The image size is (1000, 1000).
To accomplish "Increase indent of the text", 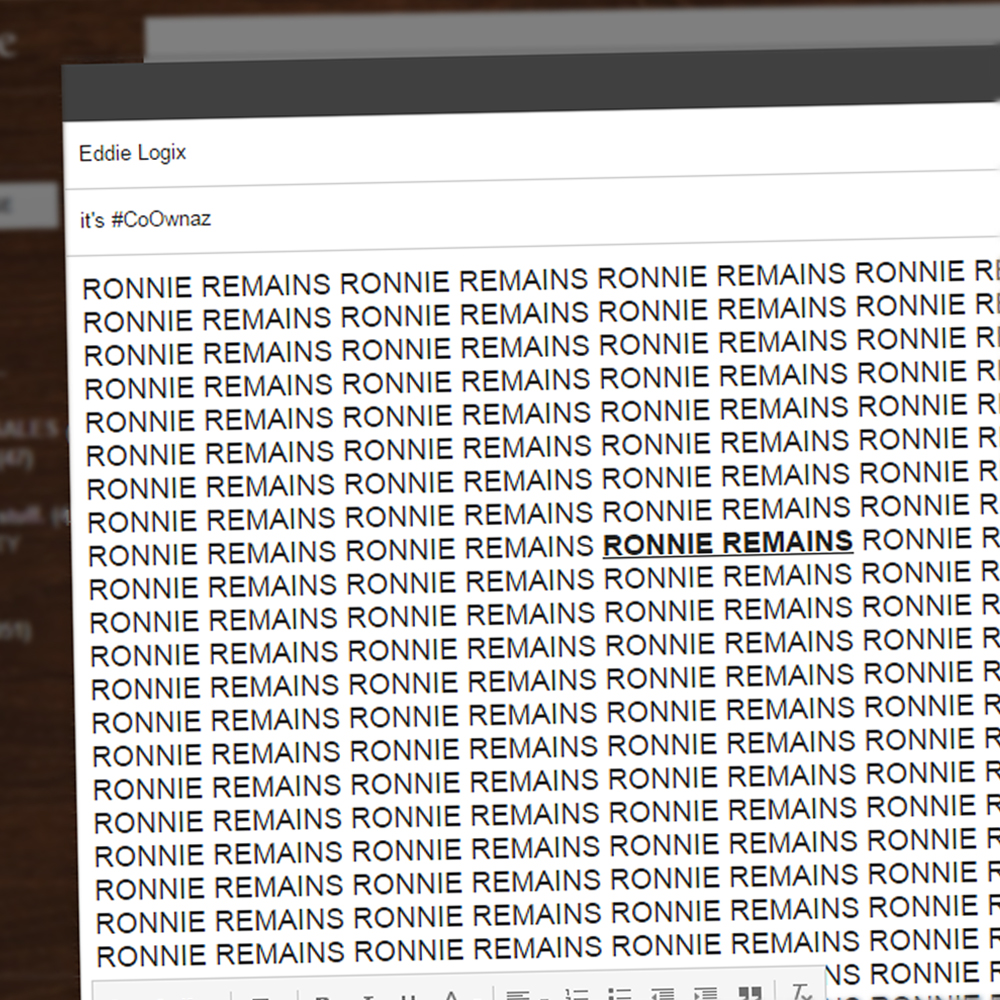I will (705, 995).
